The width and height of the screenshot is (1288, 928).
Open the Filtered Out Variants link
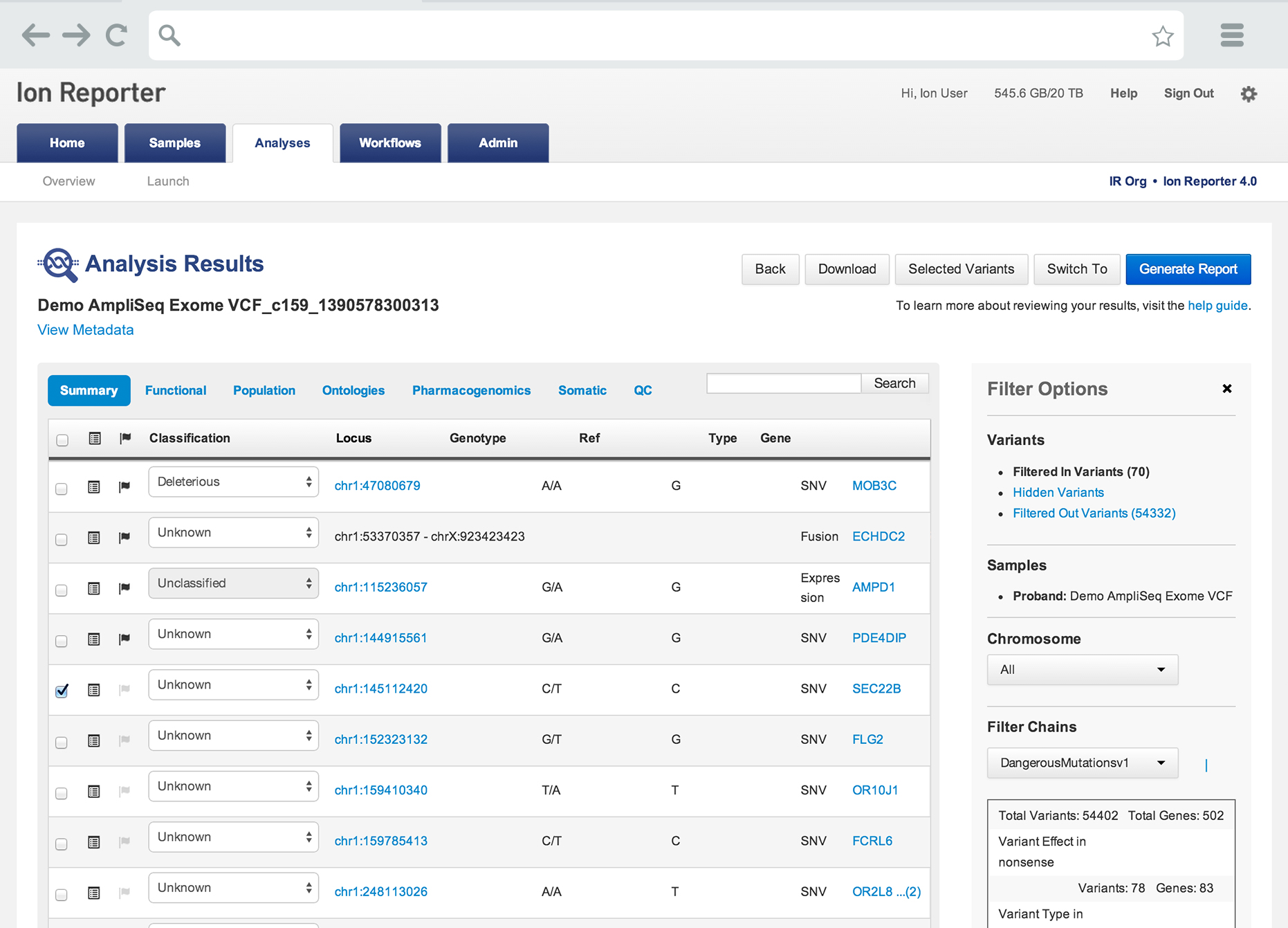pyautogui.click(x=1094, y=513)
